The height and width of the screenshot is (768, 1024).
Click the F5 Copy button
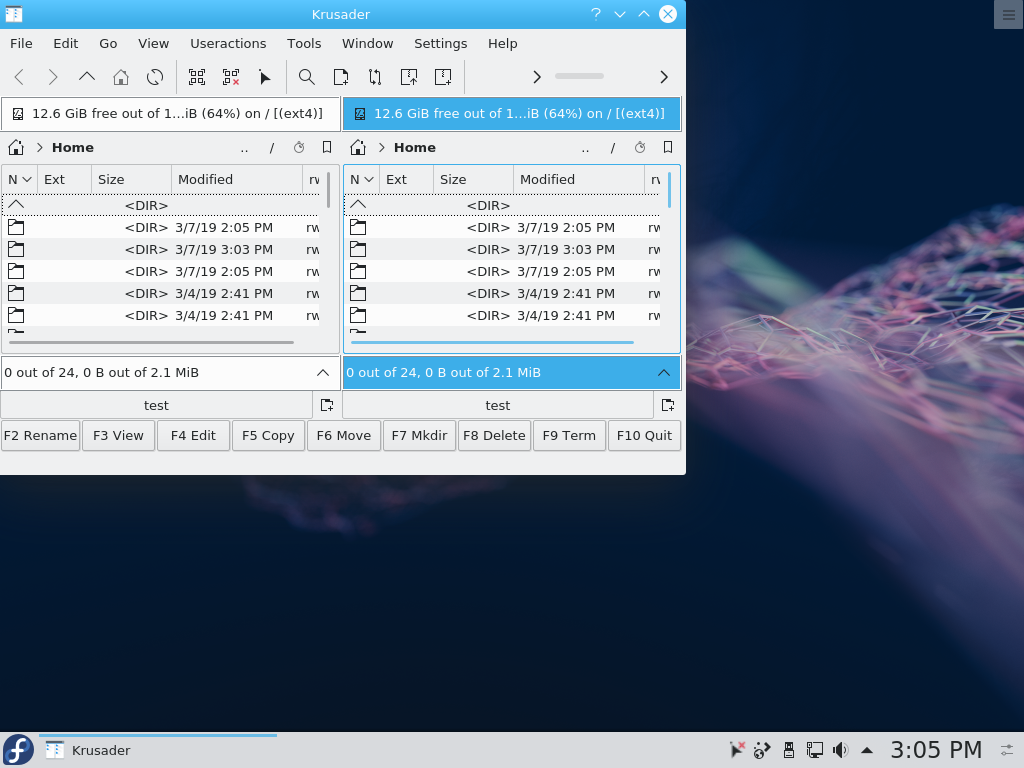click(x=268, y=436)
